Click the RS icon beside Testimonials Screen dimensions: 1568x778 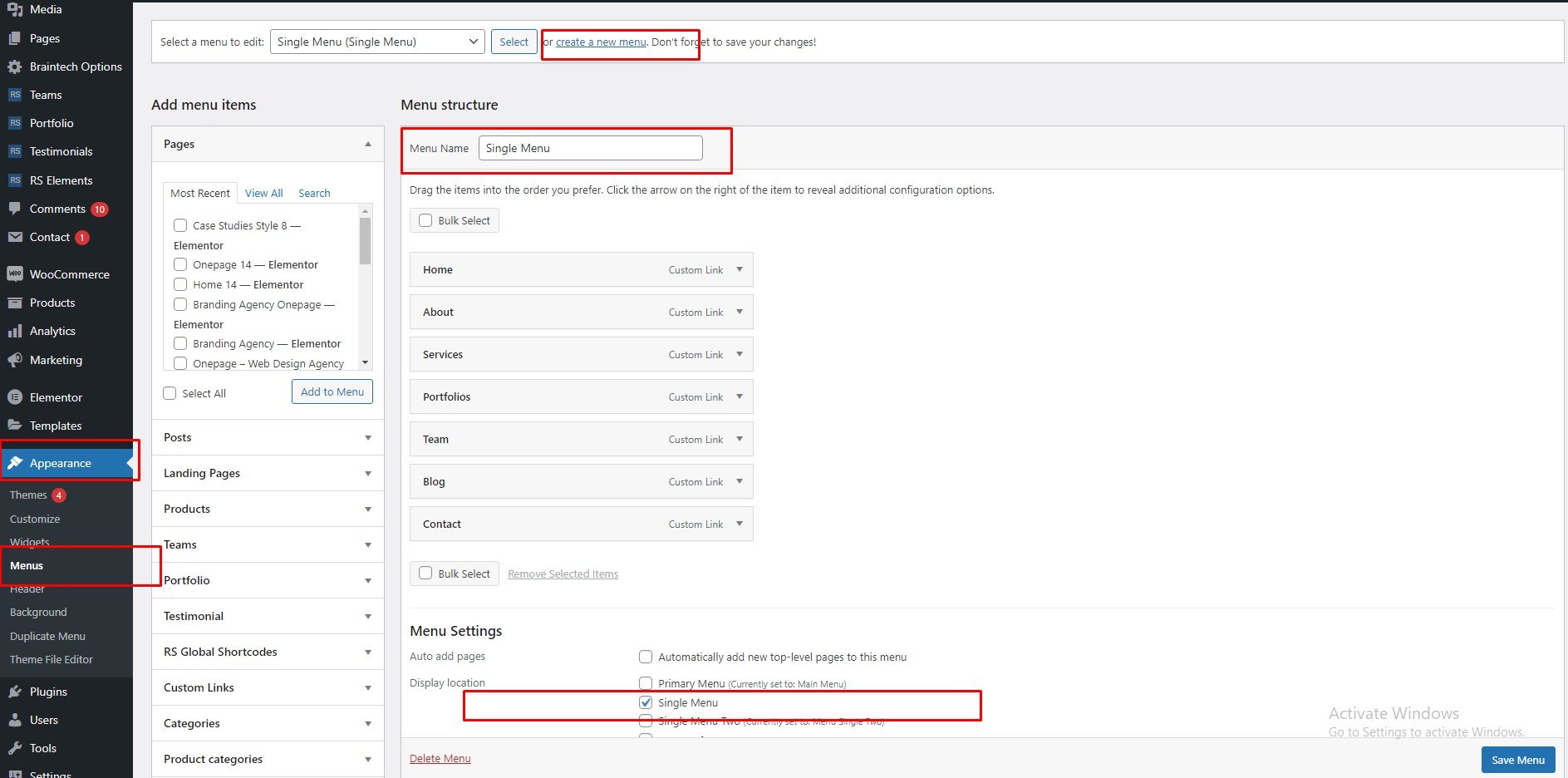(x=15, y=151)
